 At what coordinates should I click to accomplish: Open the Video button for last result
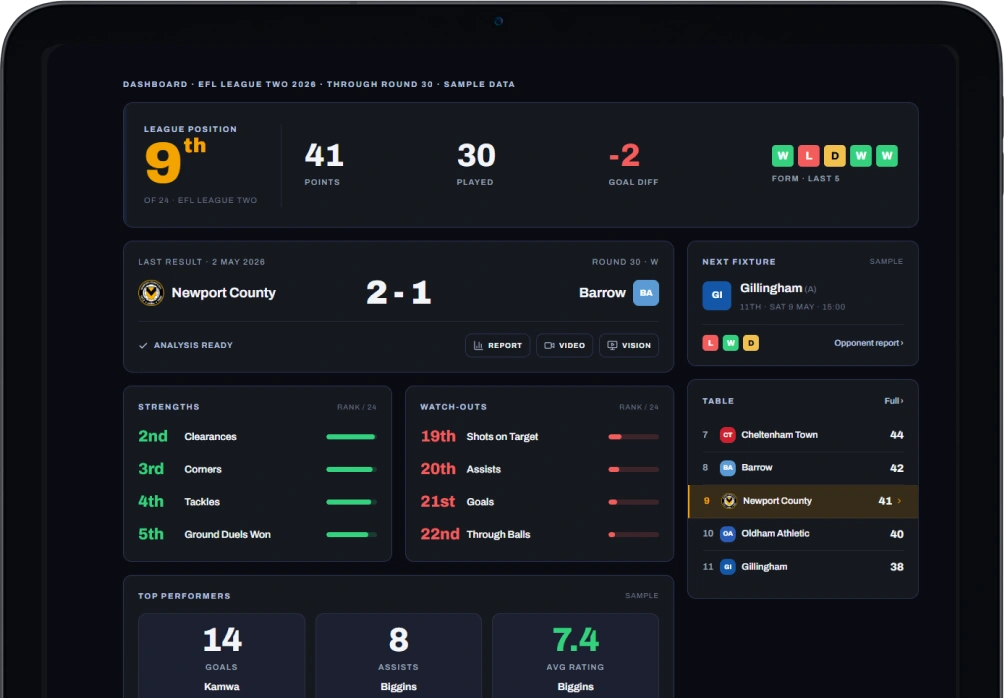[x=564, y=345]
